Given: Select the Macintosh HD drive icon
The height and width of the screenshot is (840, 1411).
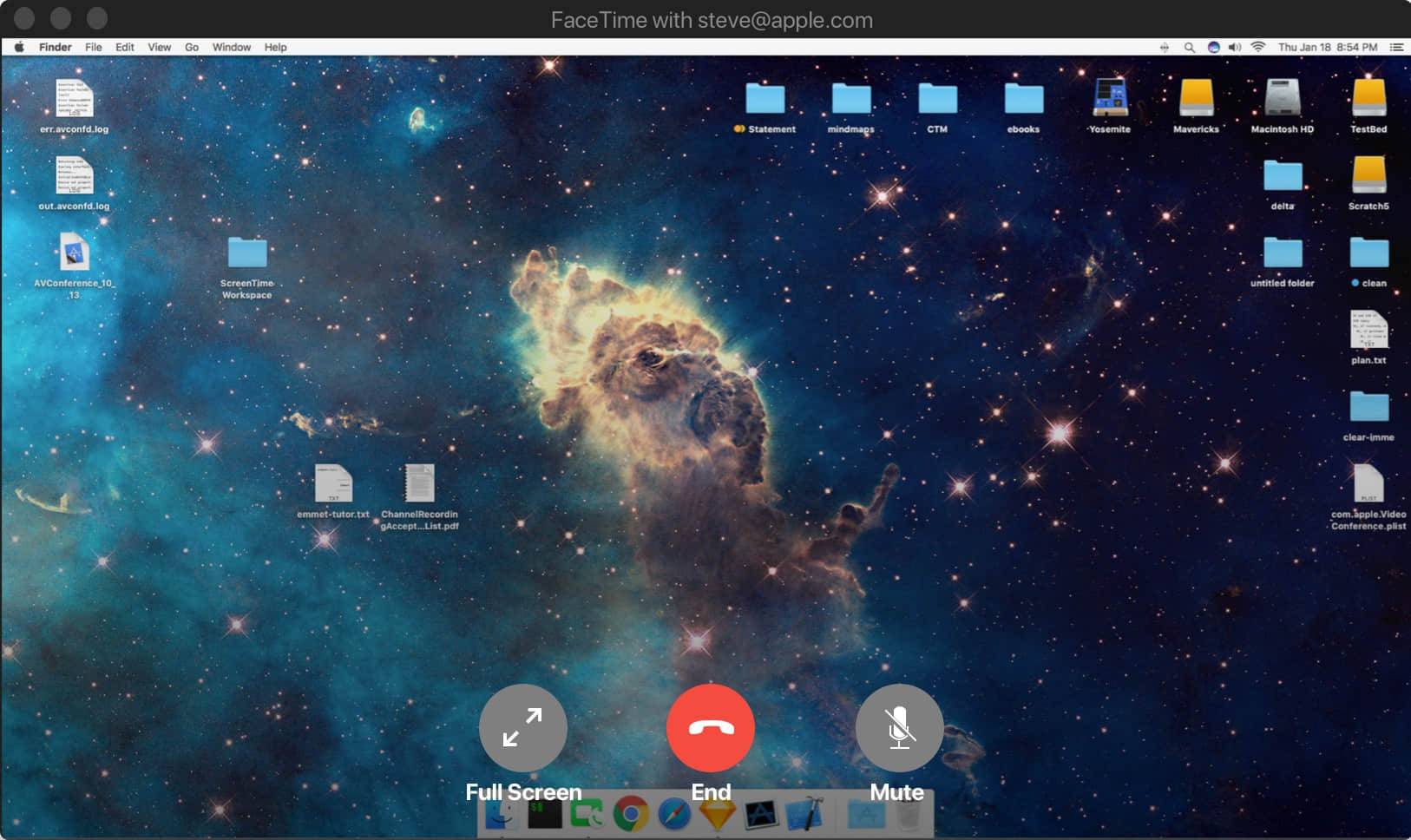Looking at the screenshot, I should tap(1283, 98).
